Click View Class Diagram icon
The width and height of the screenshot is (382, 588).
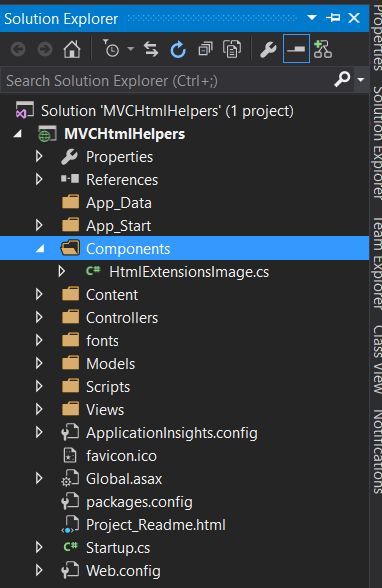[323, 49]
